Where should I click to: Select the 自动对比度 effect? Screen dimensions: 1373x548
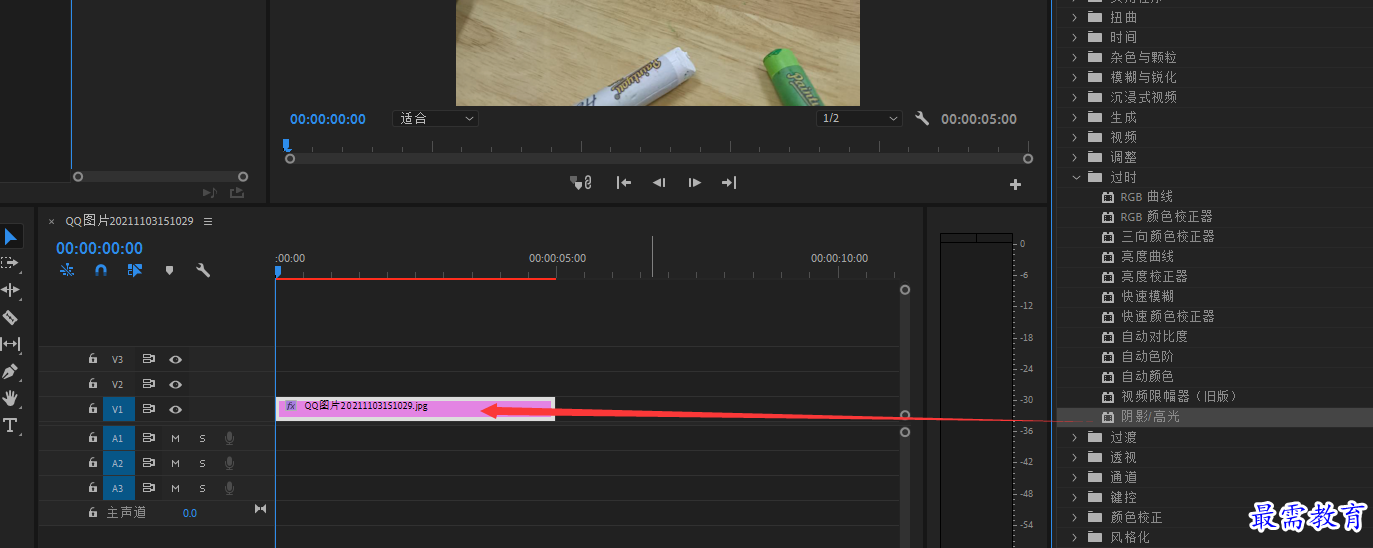(1154, 337)
